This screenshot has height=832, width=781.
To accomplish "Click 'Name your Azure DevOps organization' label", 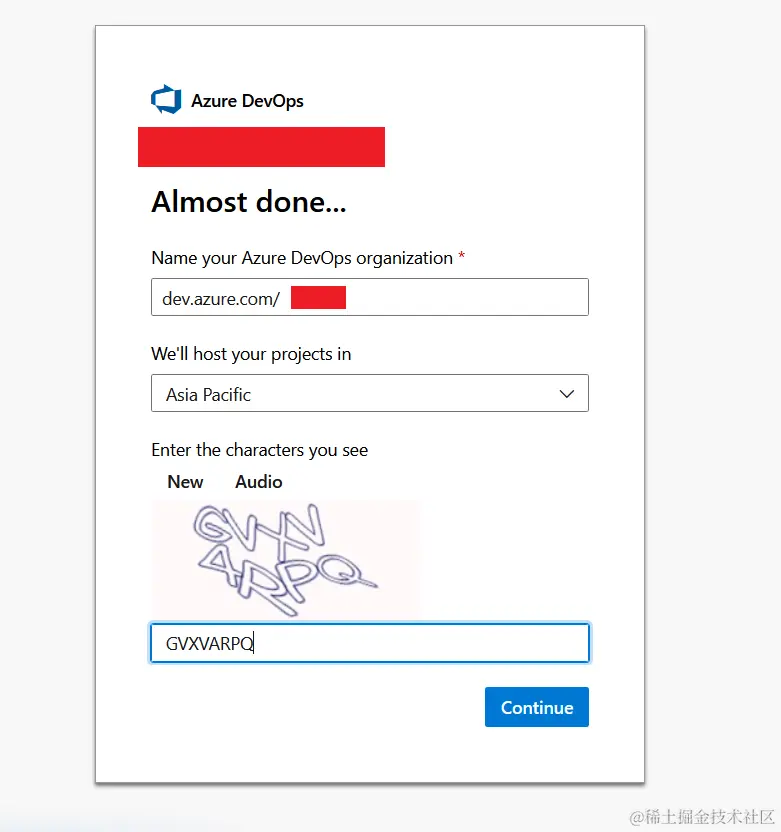I will 302,258.
